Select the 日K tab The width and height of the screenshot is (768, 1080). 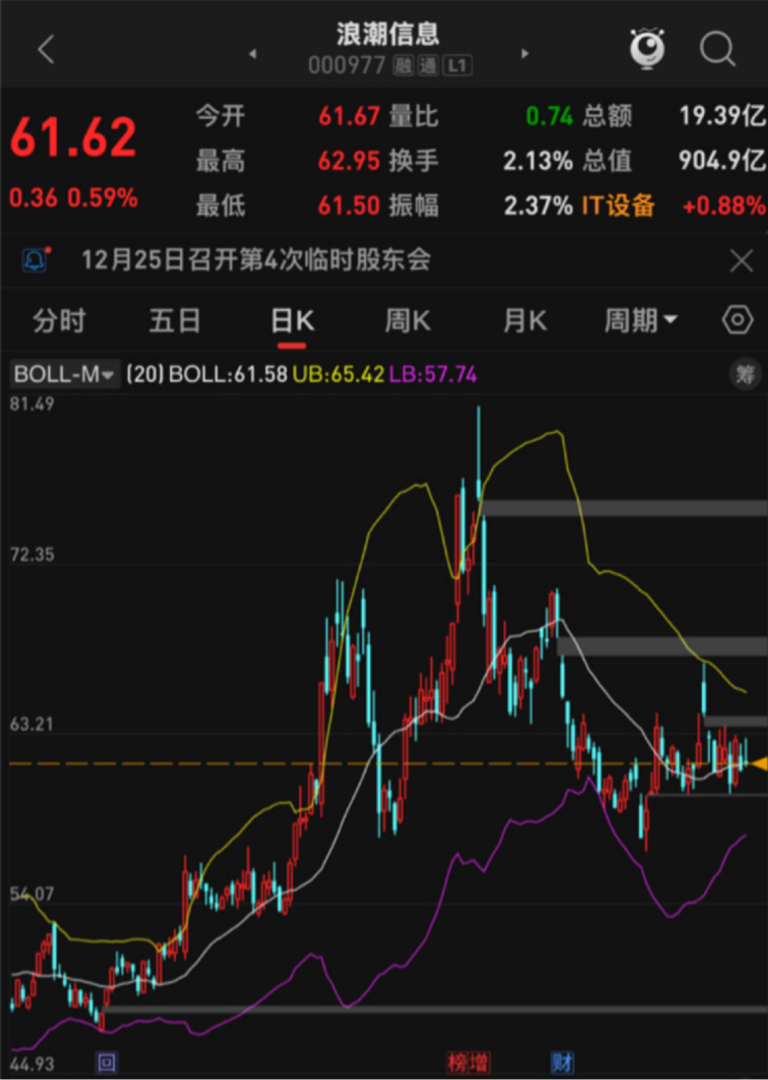point(292,321)
